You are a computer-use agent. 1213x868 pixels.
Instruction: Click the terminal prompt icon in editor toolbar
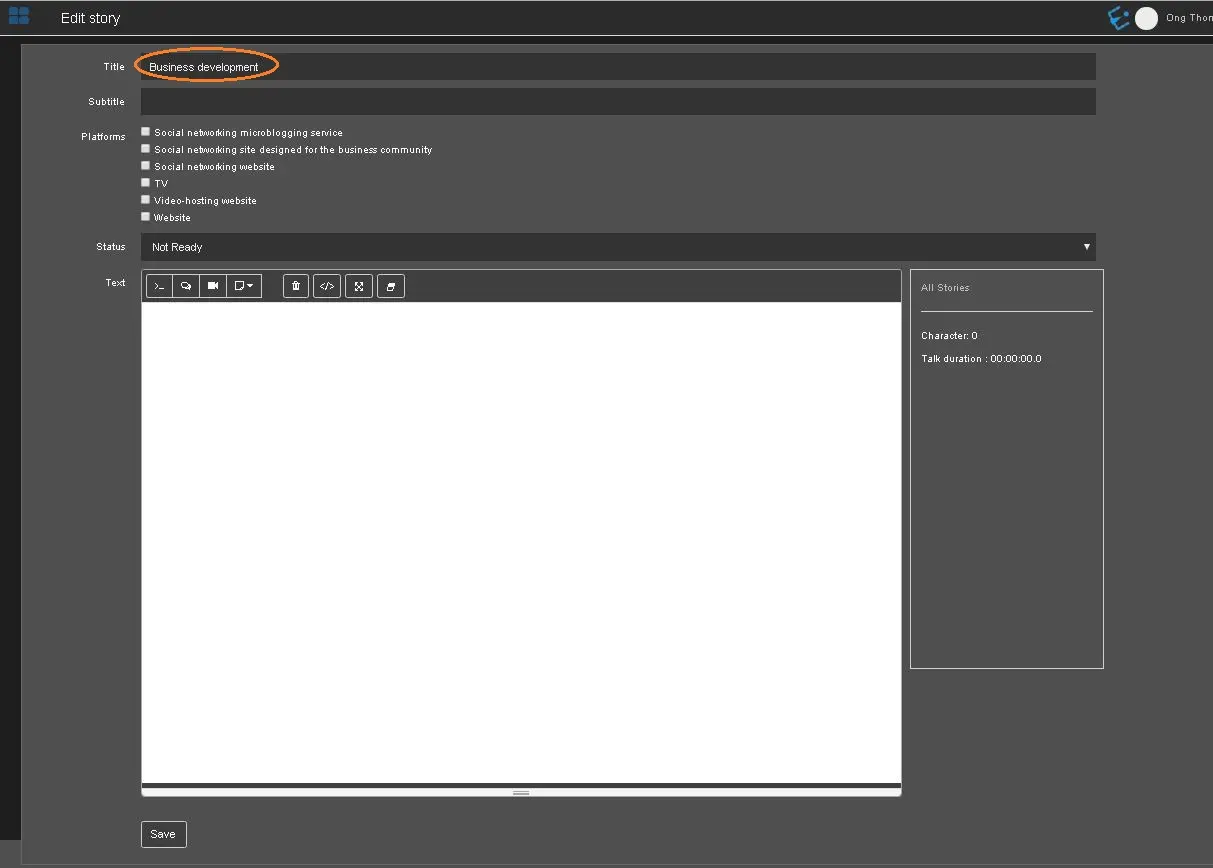[159, 286]
